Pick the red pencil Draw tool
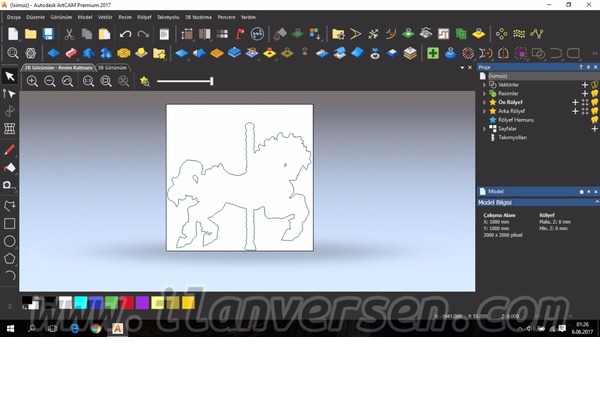This screenshot has height=400, width=600. click(x=10, y=150)
